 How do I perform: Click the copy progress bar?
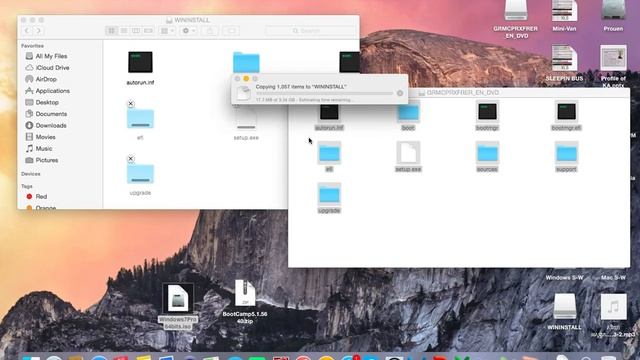point(324,93)
